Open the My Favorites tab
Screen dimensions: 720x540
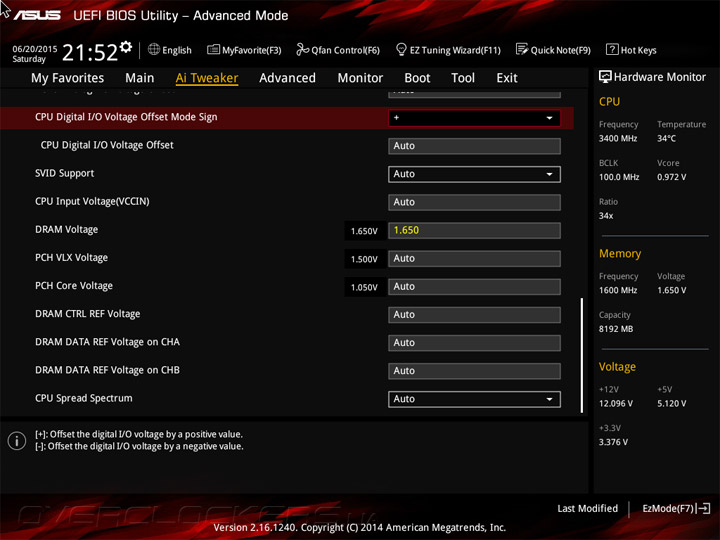click(x=68, y=78)
